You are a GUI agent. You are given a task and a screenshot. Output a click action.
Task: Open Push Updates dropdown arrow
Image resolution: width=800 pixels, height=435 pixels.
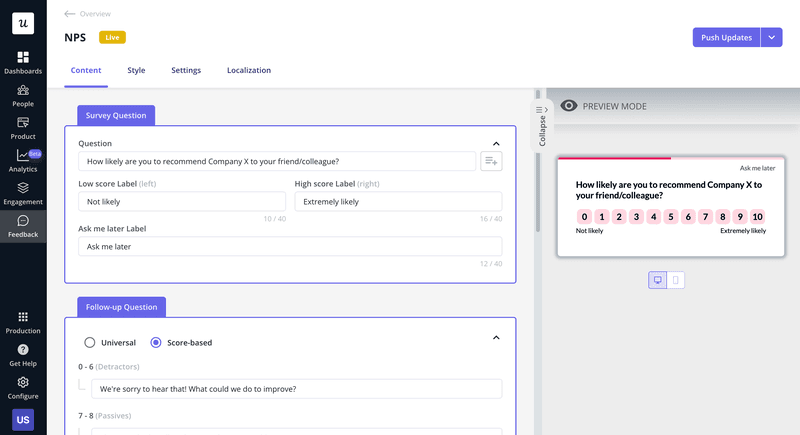click(771, 37)
